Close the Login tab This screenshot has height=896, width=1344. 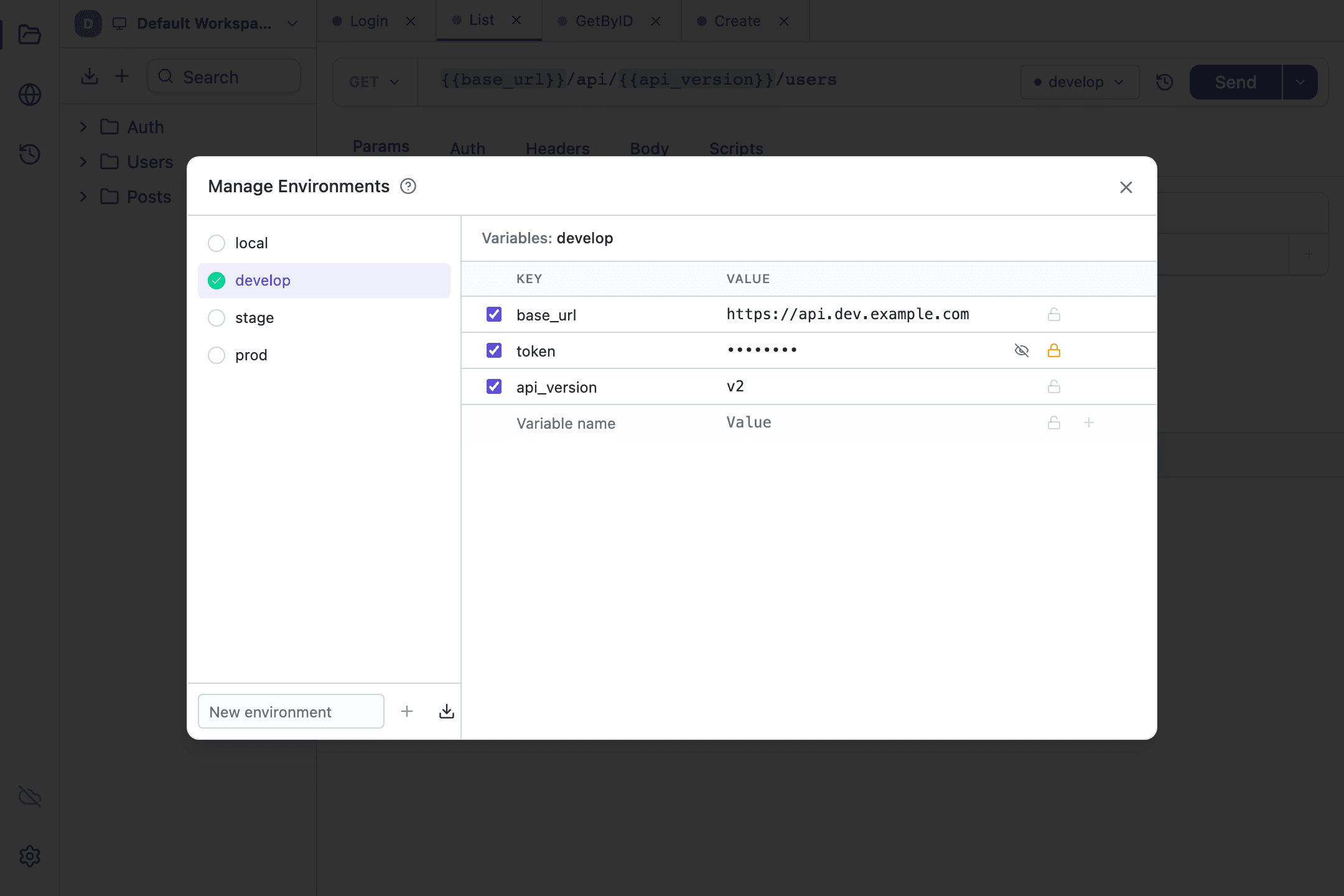pos(411,21)
